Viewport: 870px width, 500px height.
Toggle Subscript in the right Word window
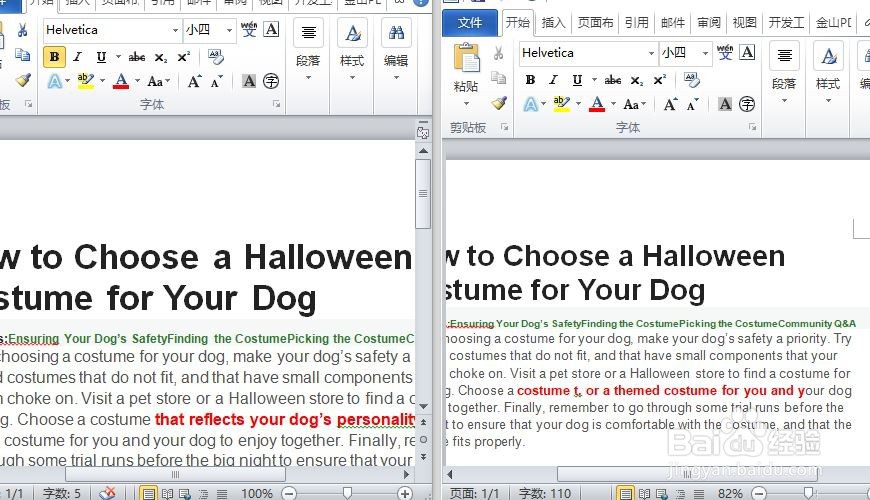click(x=636, y=80)
